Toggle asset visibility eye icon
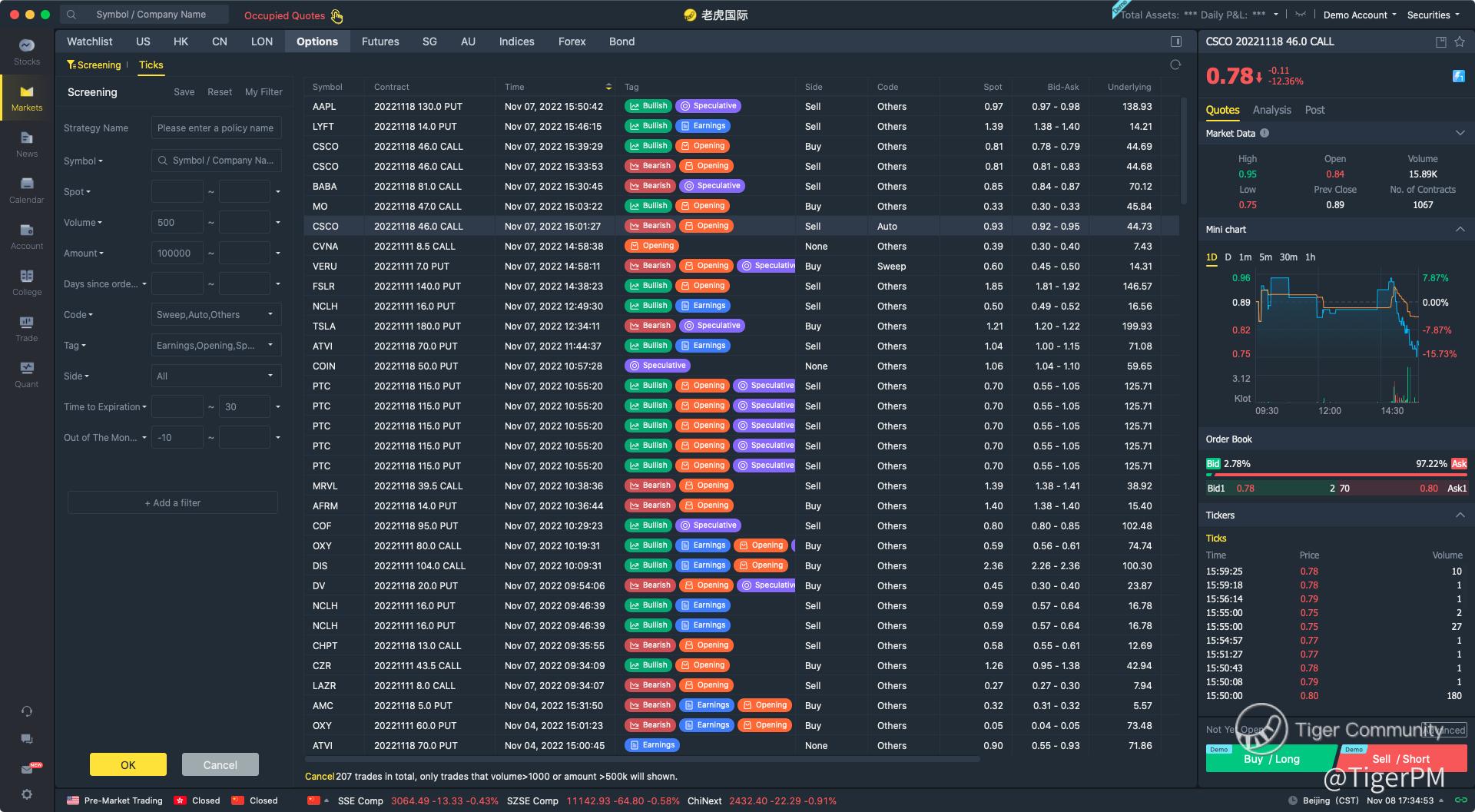 click(1300, 15)
